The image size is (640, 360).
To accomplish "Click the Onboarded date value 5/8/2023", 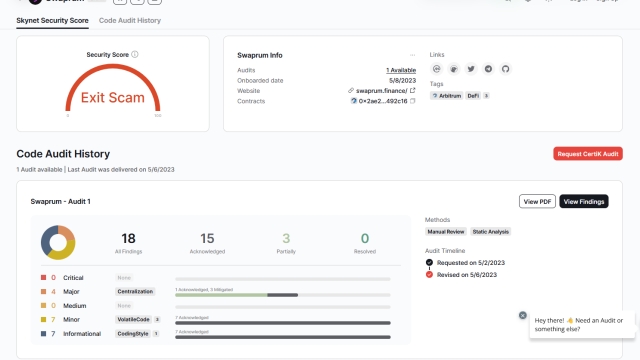I will 402,80.
